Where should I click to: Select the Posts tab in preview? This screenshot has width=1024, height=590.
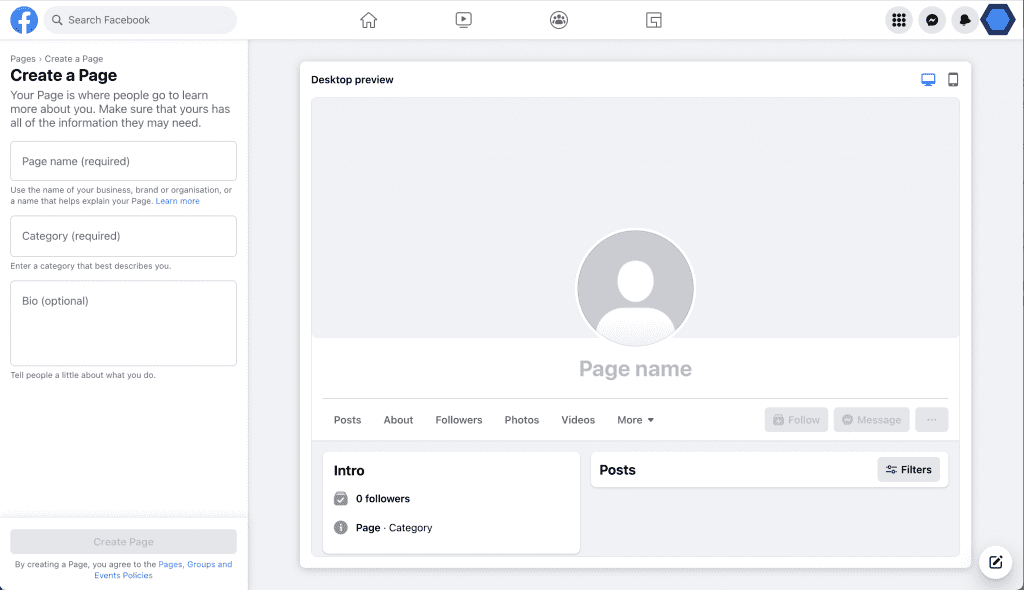347,420
